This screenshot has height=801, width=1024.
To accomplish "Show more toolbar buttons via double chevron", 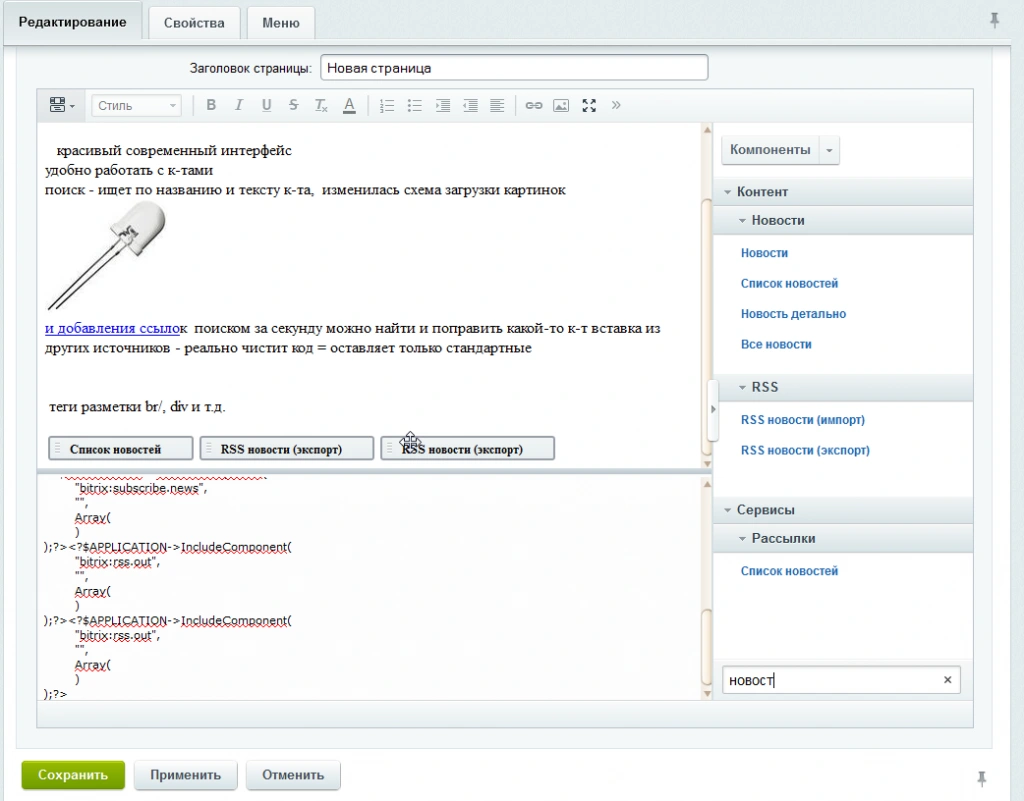I will click(616, 105).
